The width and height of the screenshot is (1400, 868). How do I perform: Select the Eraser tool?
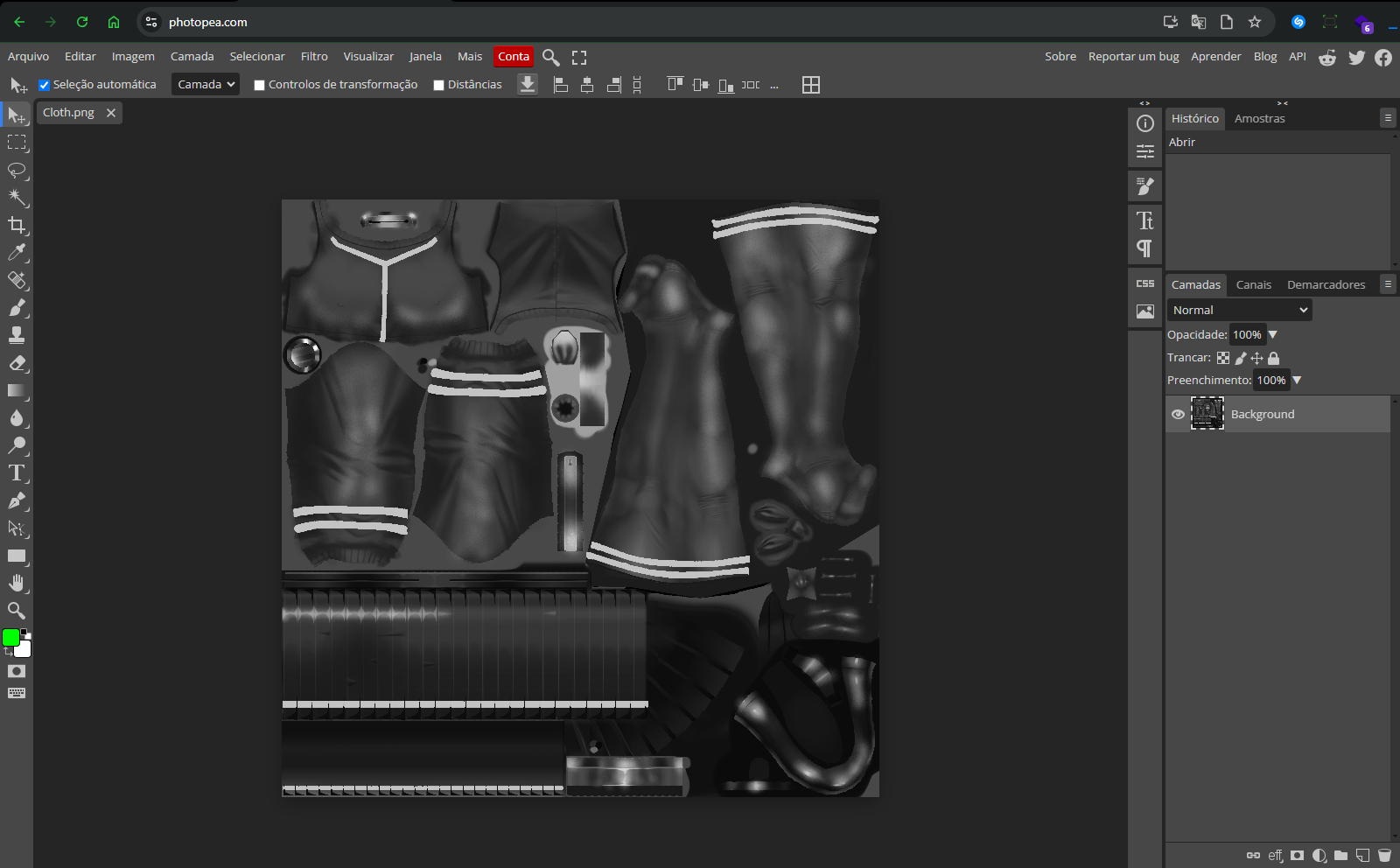pyautogui.click(x=17, y=363)
